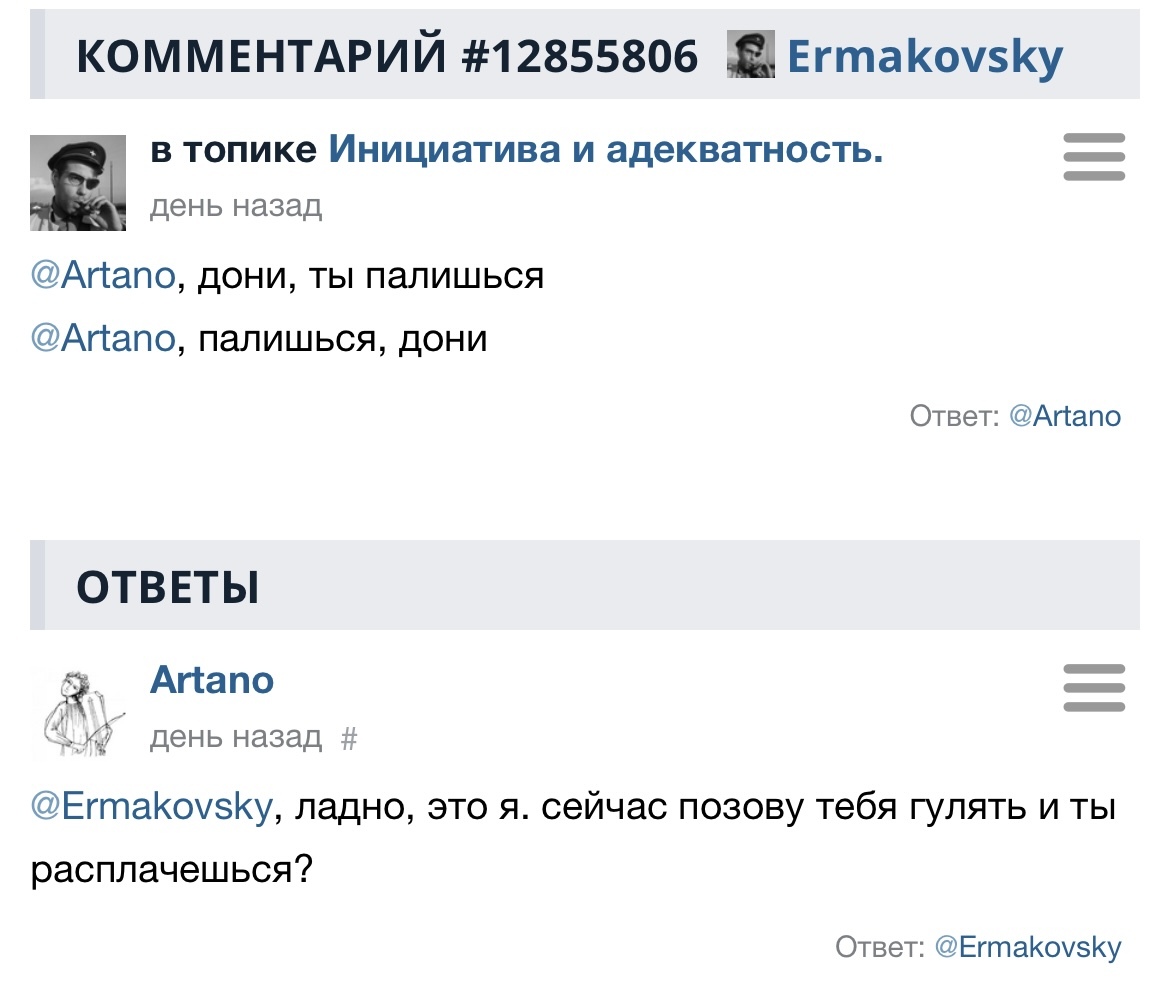This screenshot has width=1170, height=988.
Task: Open the hamburger menu on Ermakovsky's comment
Action: coord(1093,157)
